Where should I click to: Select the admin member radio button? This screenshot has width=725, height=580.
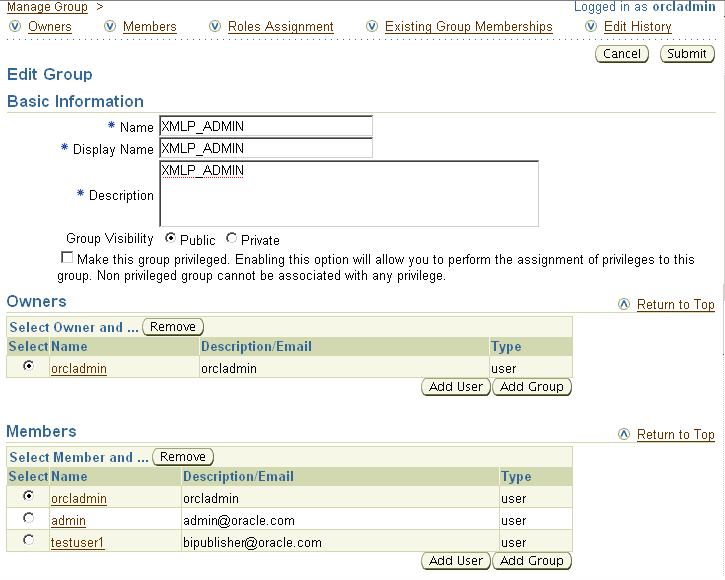tap(29, 518)
